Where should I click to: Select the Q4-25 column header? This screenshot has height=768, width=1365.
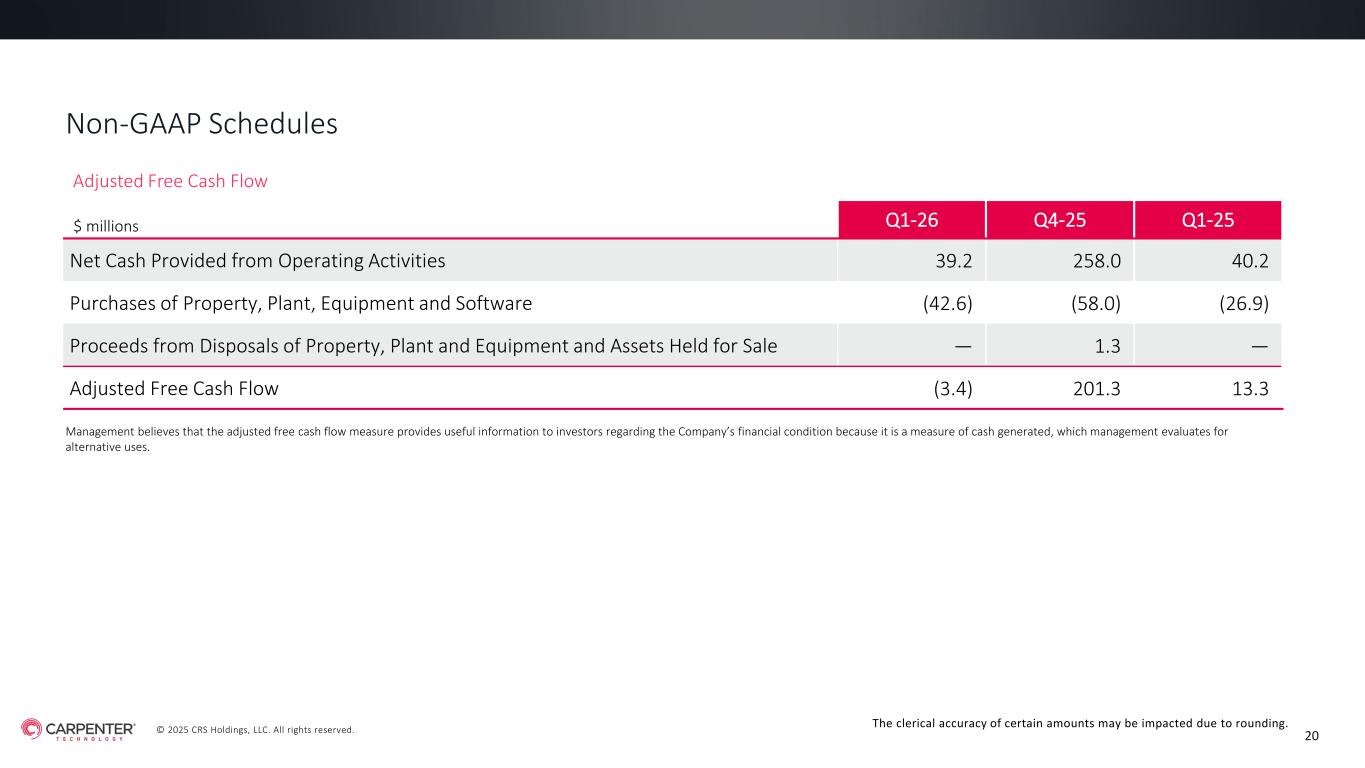(1059, 220)
